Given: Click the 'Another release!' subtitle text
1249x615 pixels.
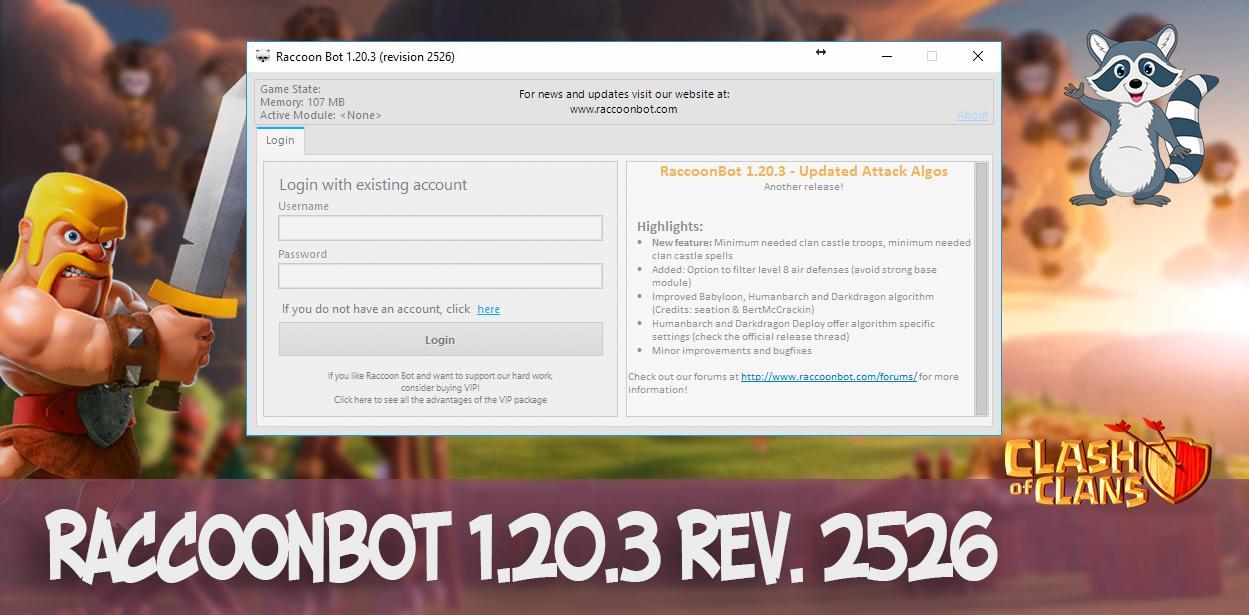Looking at the screenshot, I should 803,187.
